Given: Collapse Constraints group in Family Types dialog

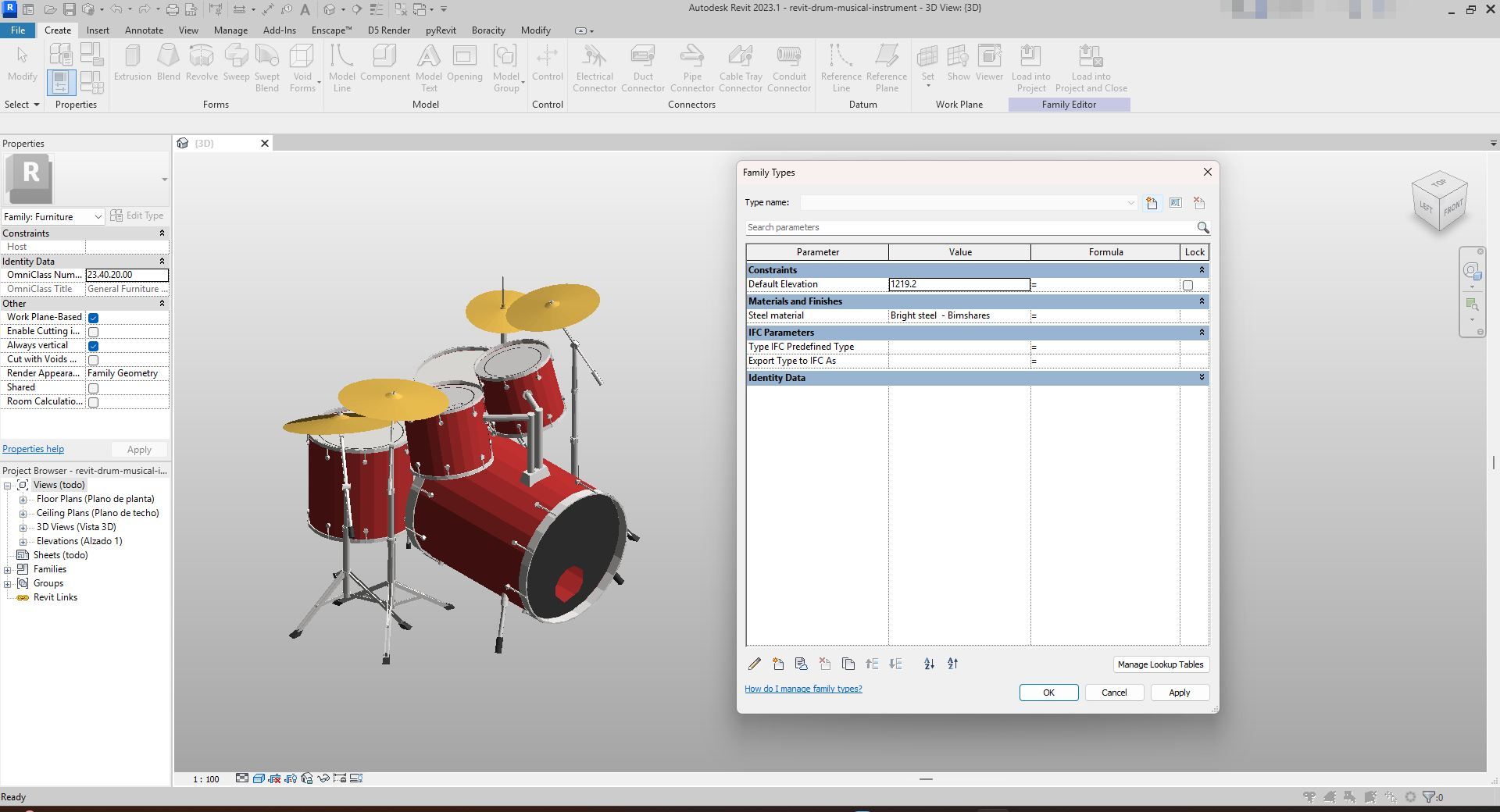Looking at the screenshot, I should [1202, 270].
